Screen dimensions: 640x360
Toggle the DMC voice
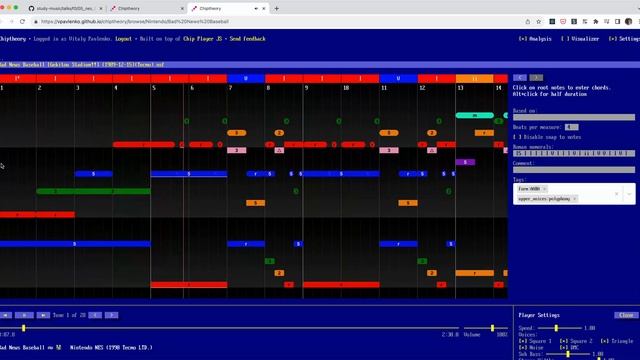(x=569, y=347)
